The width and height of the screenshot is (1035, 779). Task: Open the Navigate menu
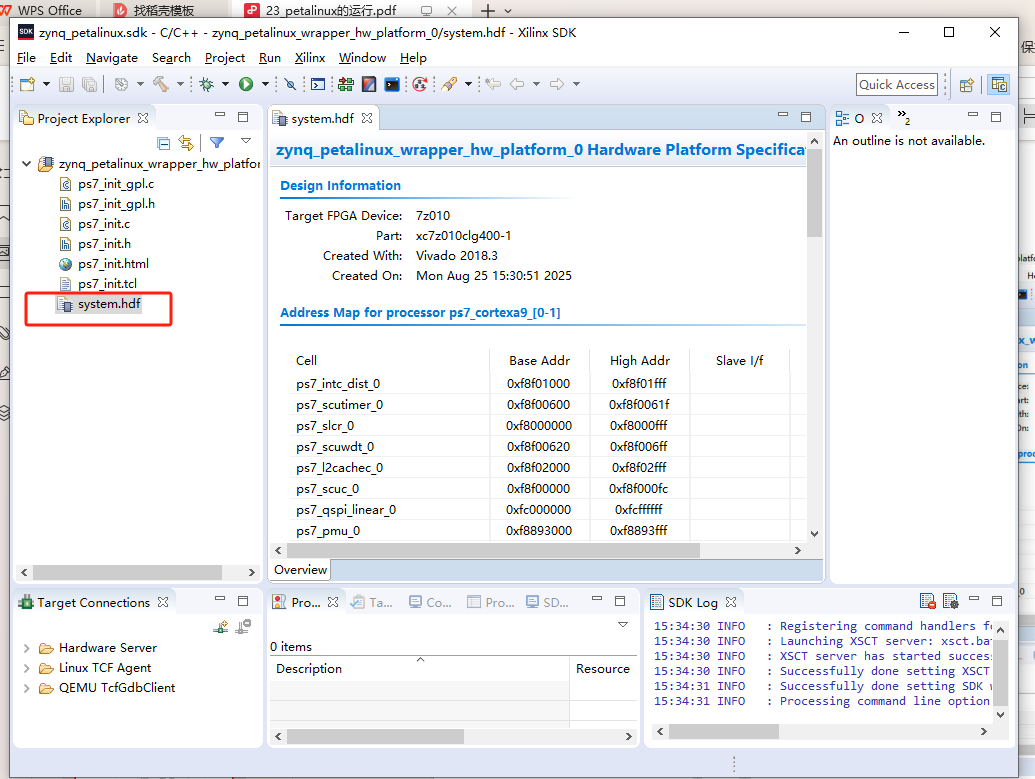coord(112,58)
